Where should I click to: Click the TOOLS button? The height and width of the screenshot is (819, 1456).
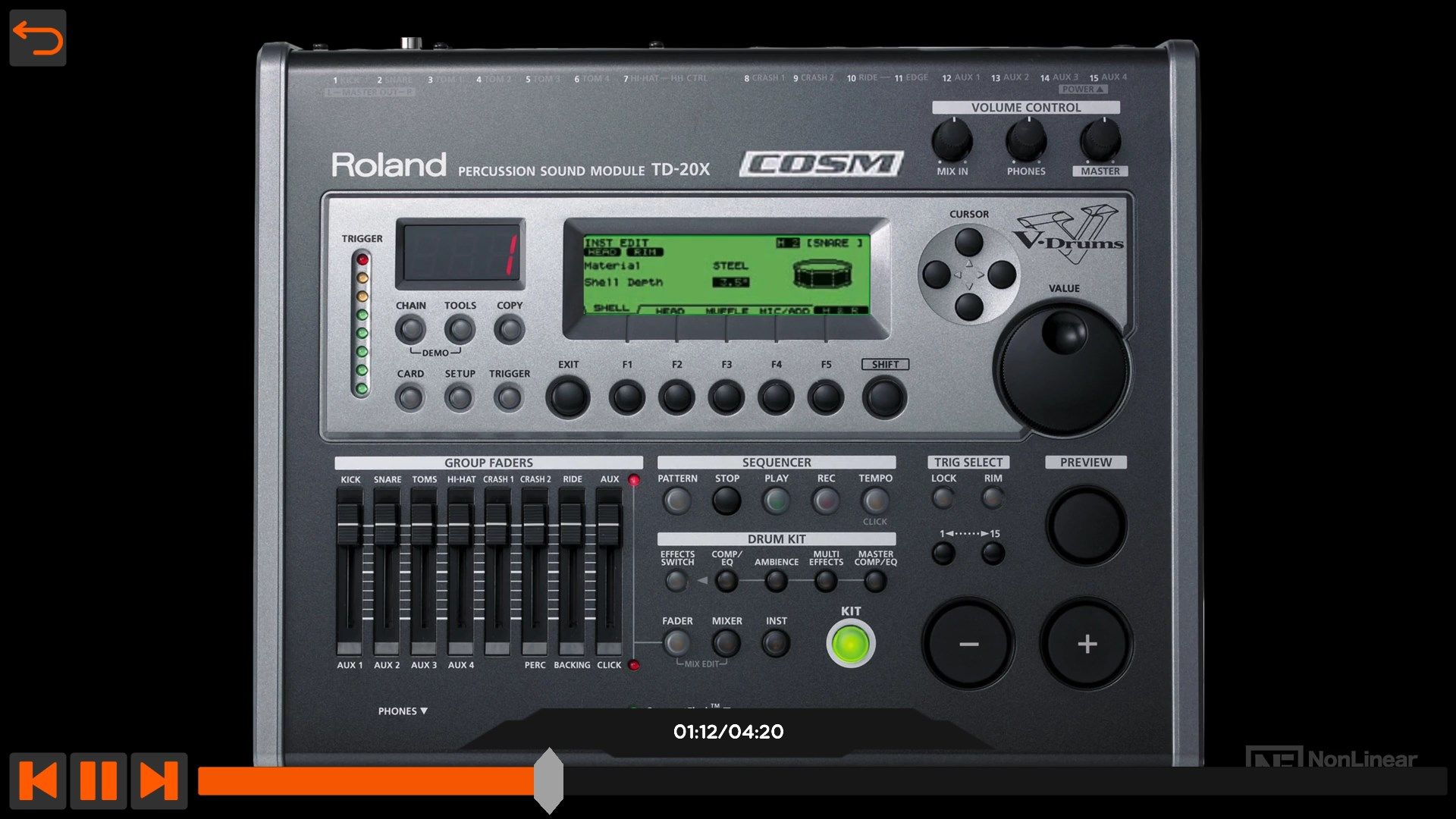pos(460,330)
